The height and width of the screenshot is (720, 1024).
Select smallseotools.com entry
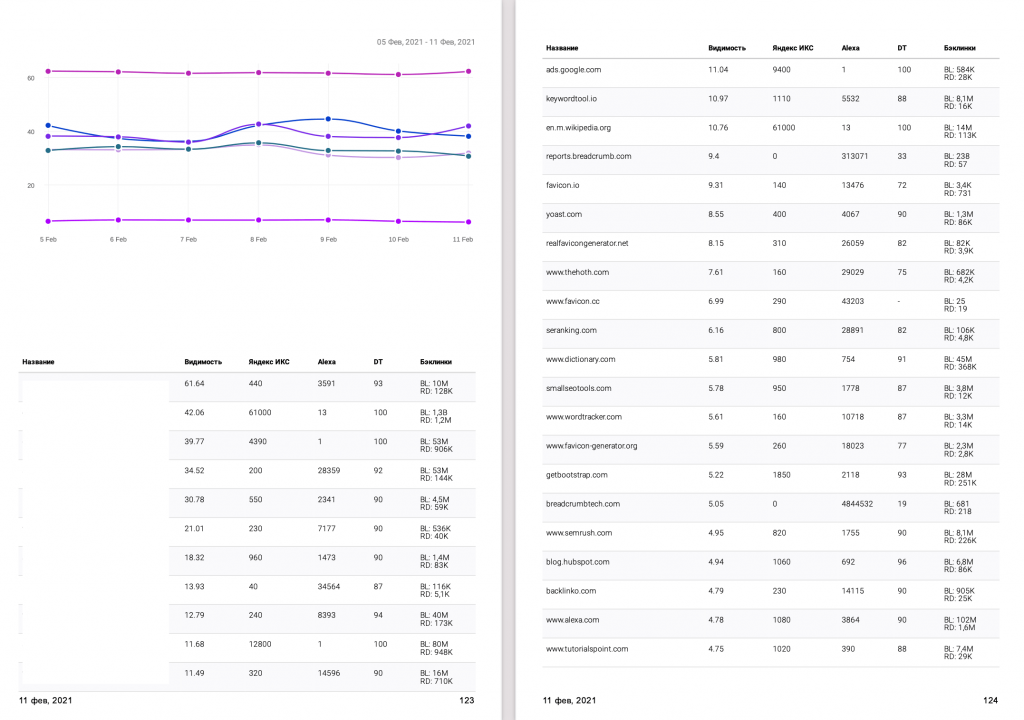pos(579,388)
